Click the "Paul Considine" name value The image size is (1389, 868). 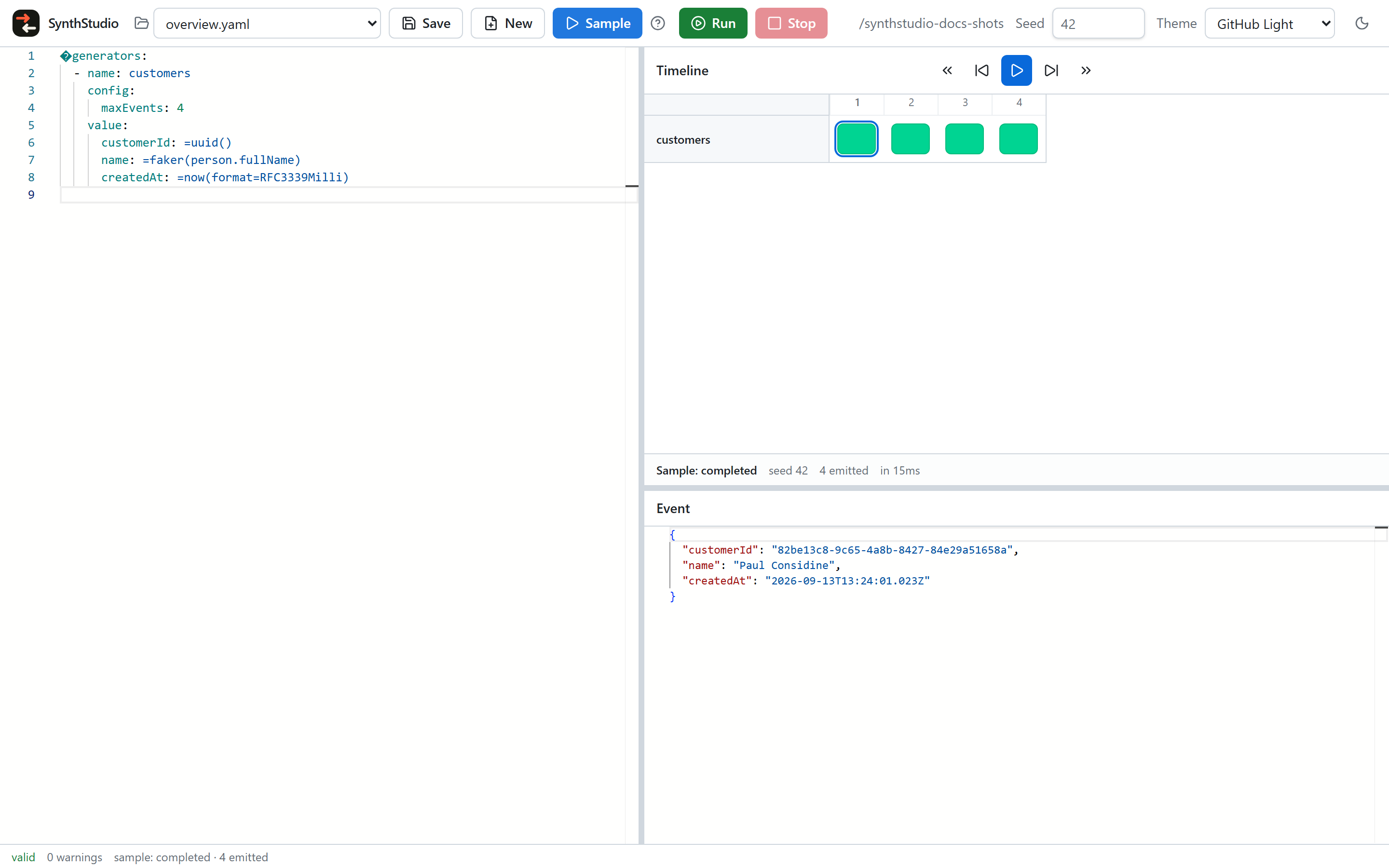(x=783, y=565)
